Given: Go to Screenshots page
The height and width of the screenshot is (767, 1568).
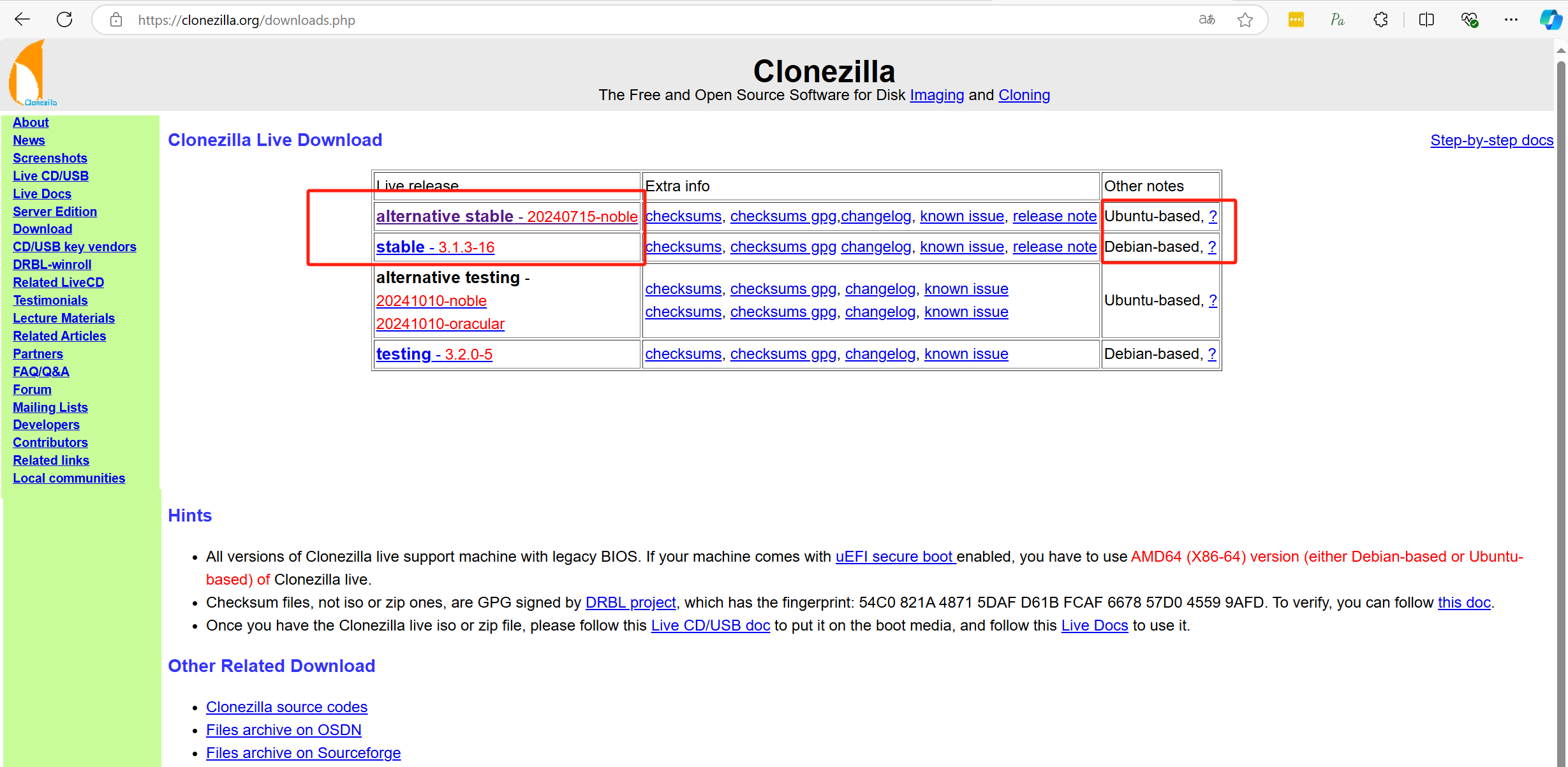Looking at the screenshot, I should 50,158.
